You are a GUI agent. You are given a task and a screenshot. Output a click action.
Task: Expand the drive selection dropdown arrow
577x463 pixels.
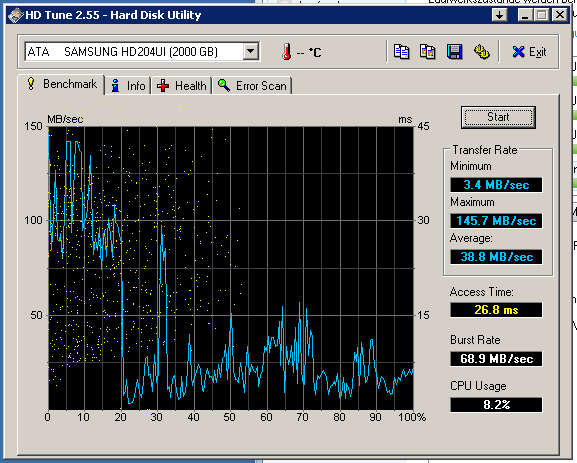251,51
